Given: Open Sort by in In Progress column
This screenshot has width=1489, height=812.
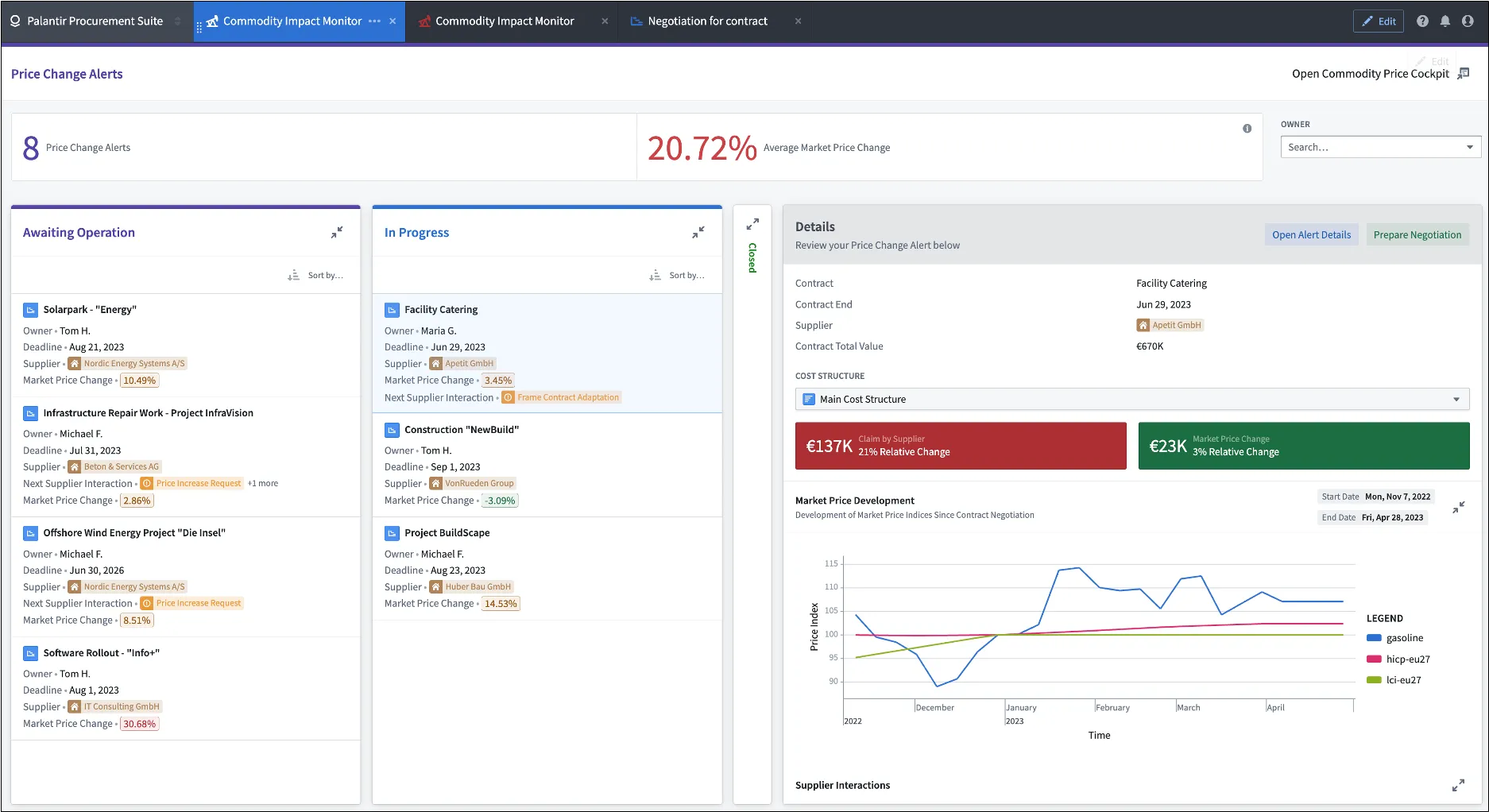Looking at the screenshot, I should click(x=678, y=275).
